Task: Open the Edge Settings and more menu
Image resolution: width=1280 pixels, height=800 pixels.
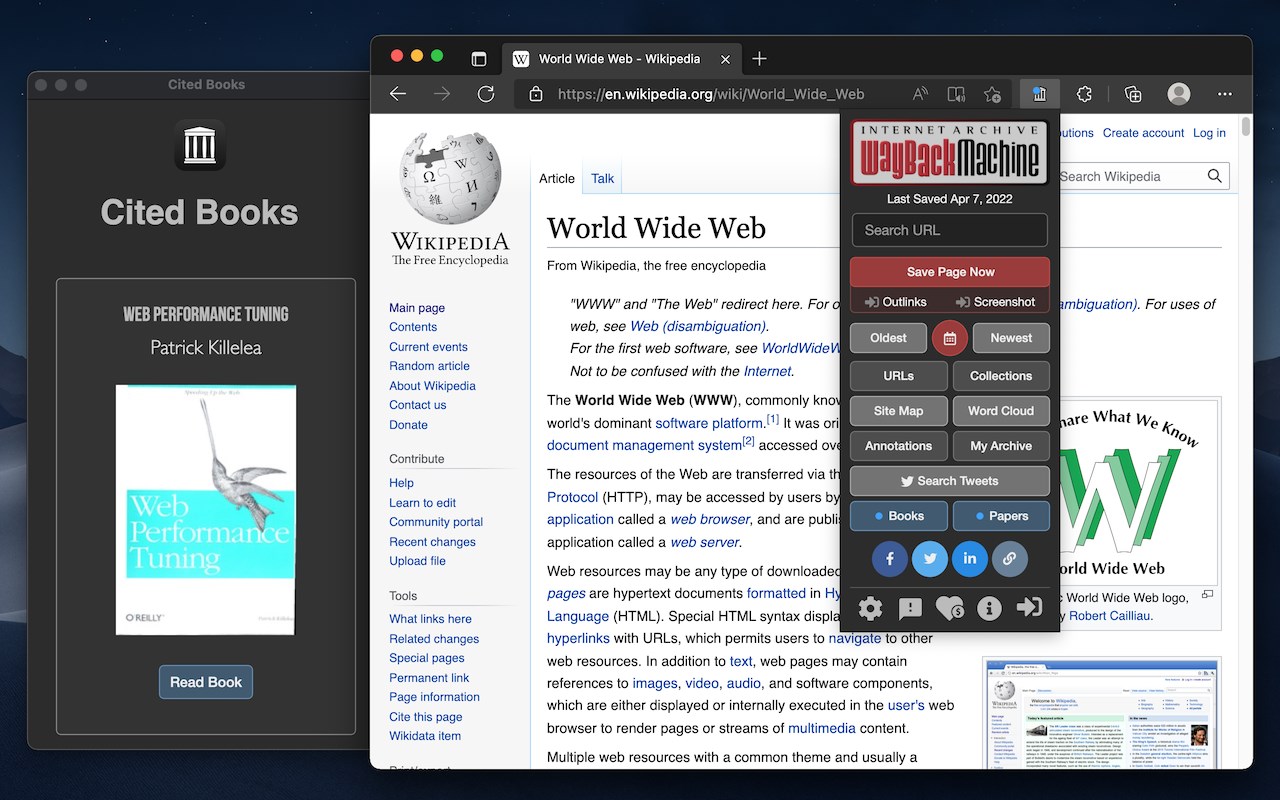Action: [x=1225, y=94]
